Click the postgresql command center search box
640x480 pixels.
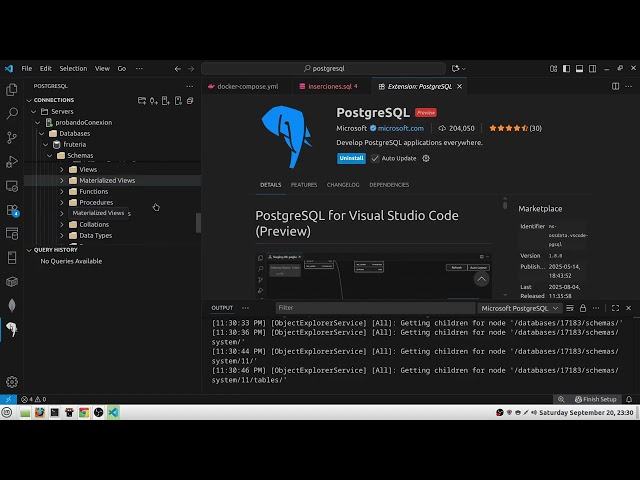[323, 69]
